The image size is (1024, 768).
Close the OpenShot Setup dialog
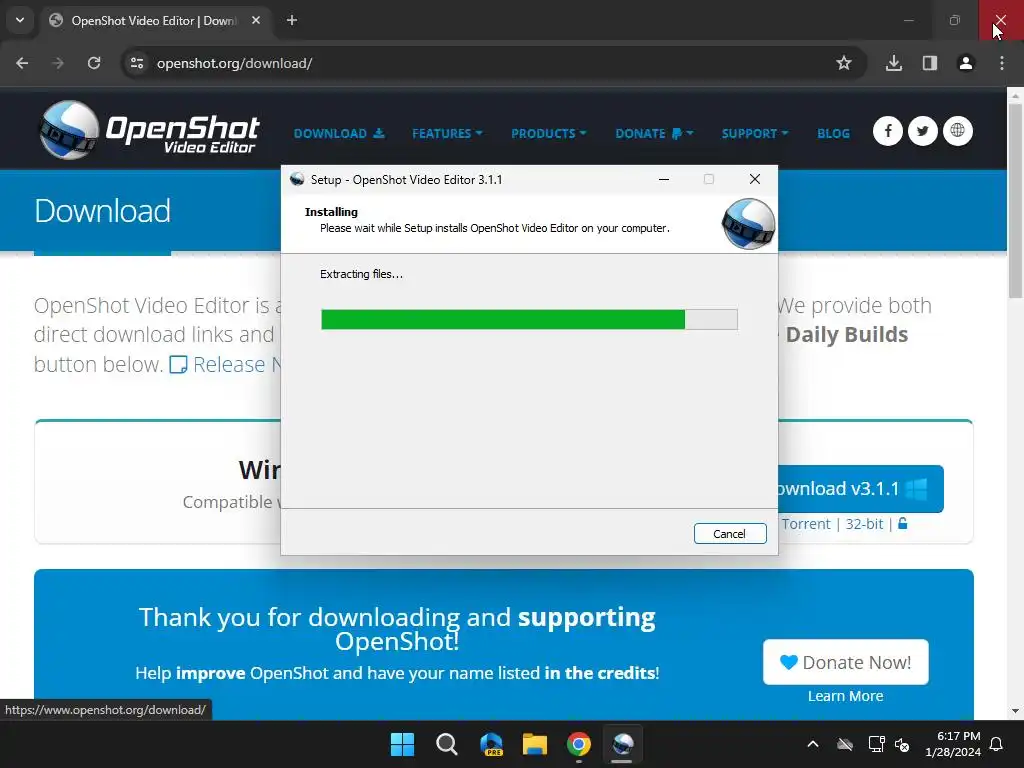(x=754, y=179)
